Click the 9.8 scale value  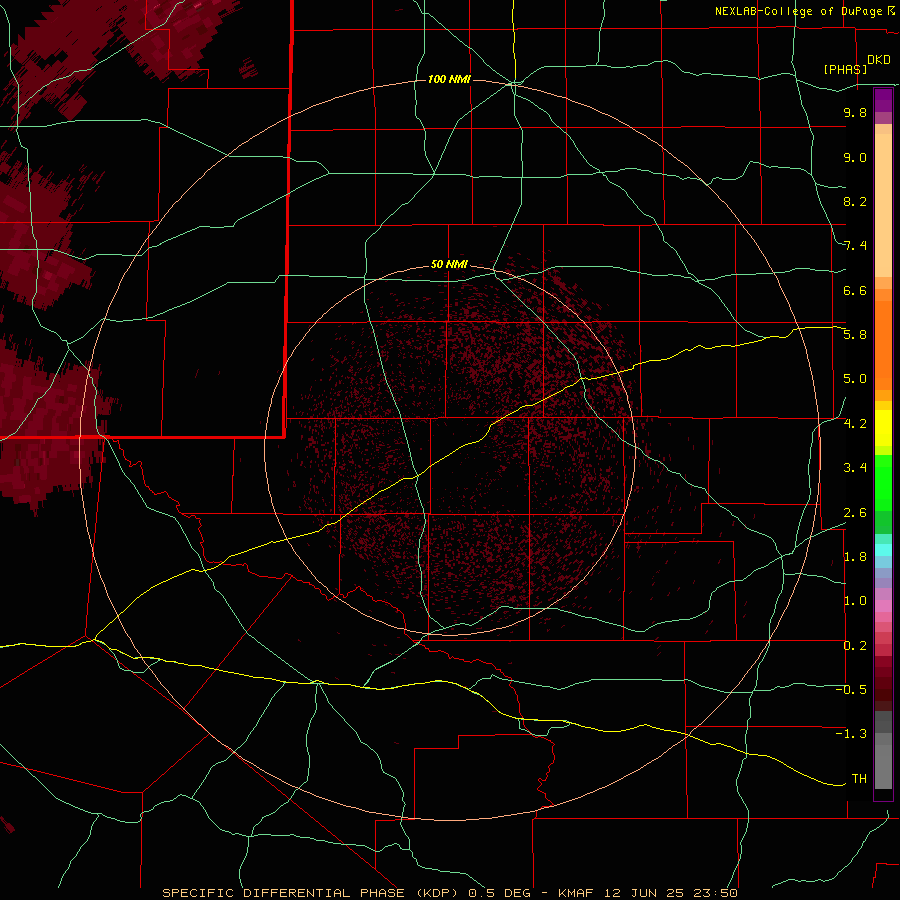click(x=855, y=112)
